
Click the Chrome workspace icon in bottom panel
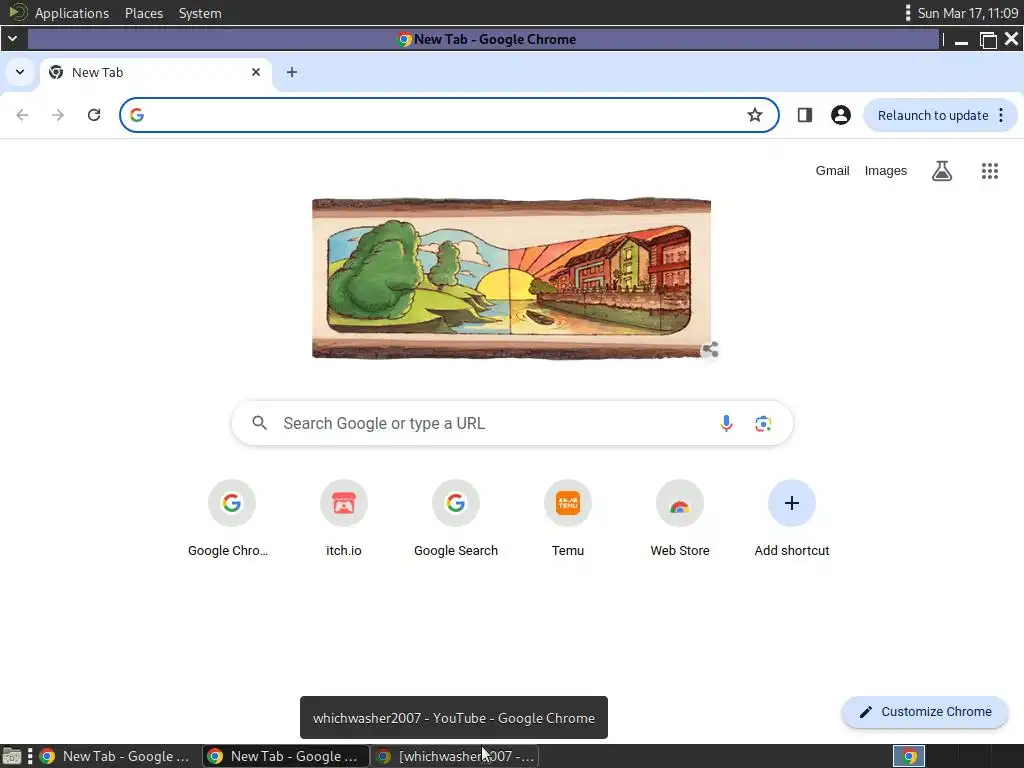(909, 756)
